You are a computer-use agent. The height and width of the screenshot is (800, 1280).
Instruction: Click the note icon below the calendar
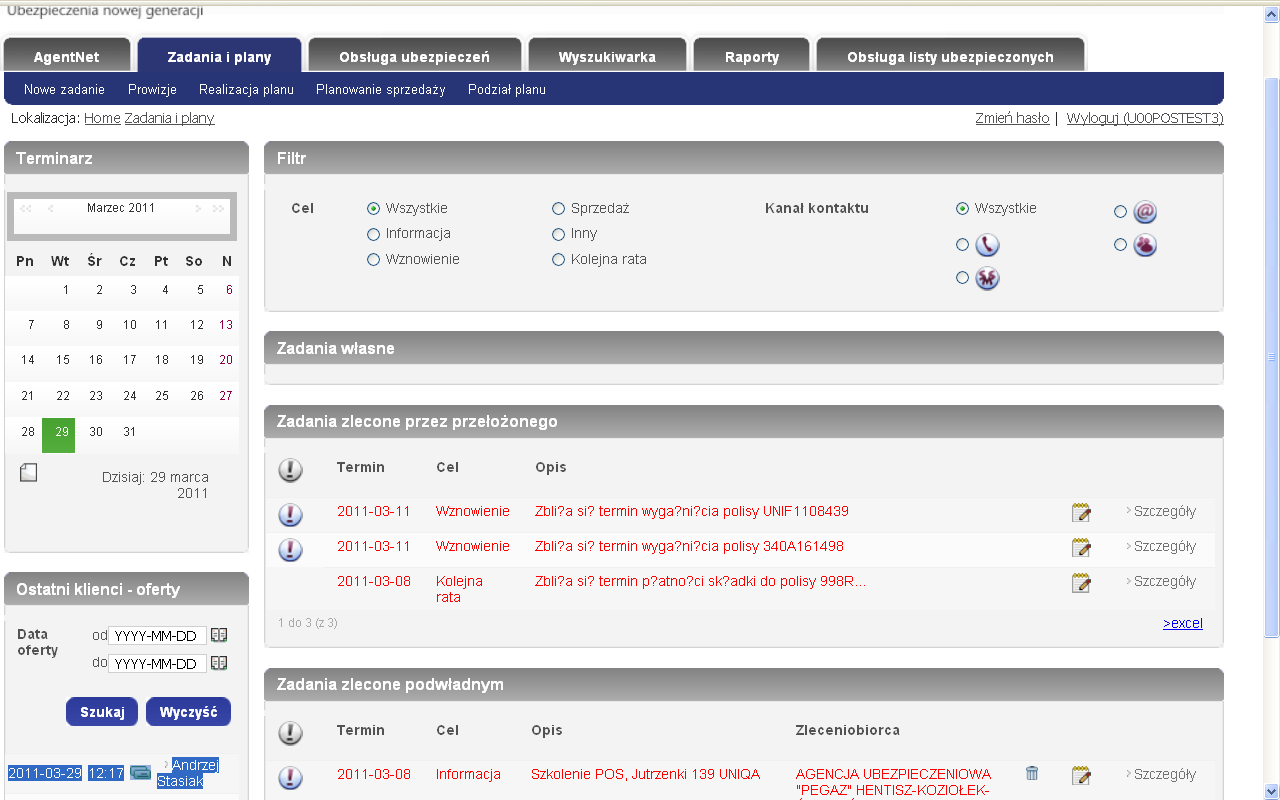28,473
